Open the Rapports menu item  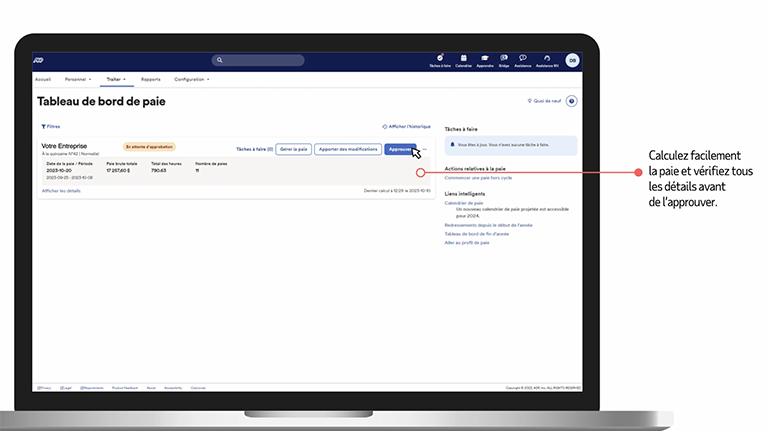point(151,78)
